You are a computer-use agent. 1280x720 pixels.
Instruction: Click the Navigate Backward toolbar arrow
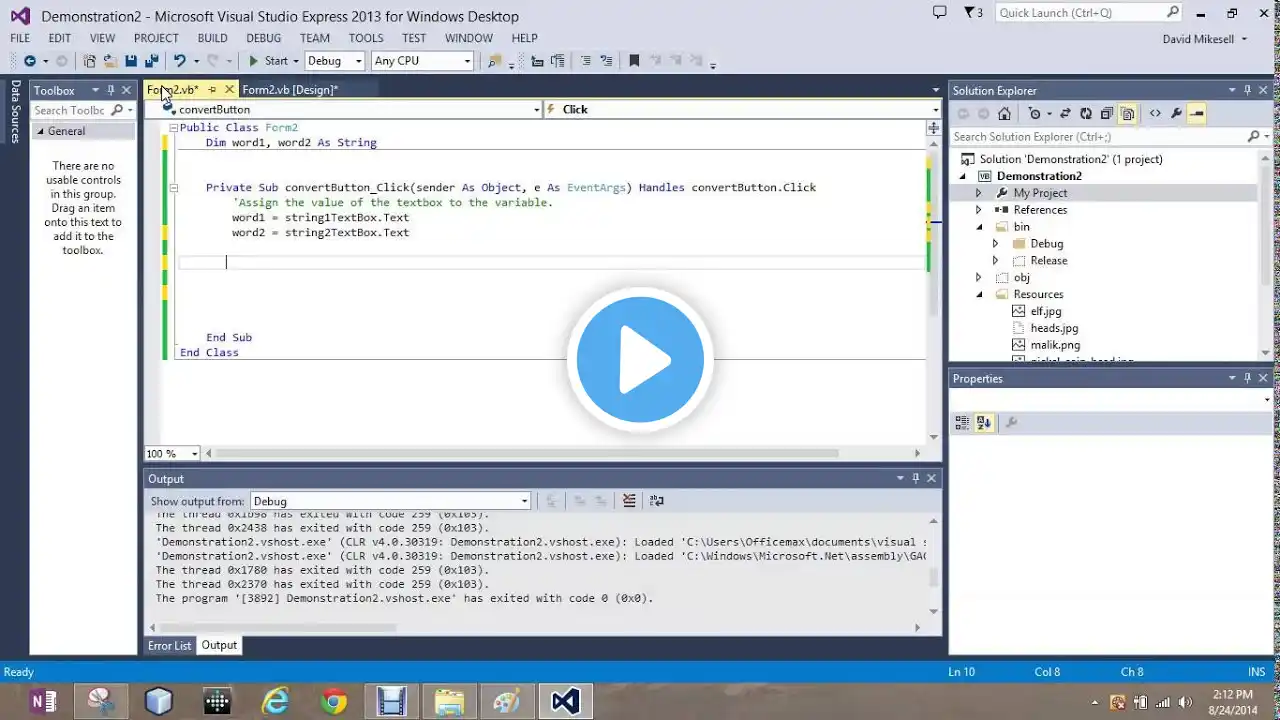tap(29, 61)
